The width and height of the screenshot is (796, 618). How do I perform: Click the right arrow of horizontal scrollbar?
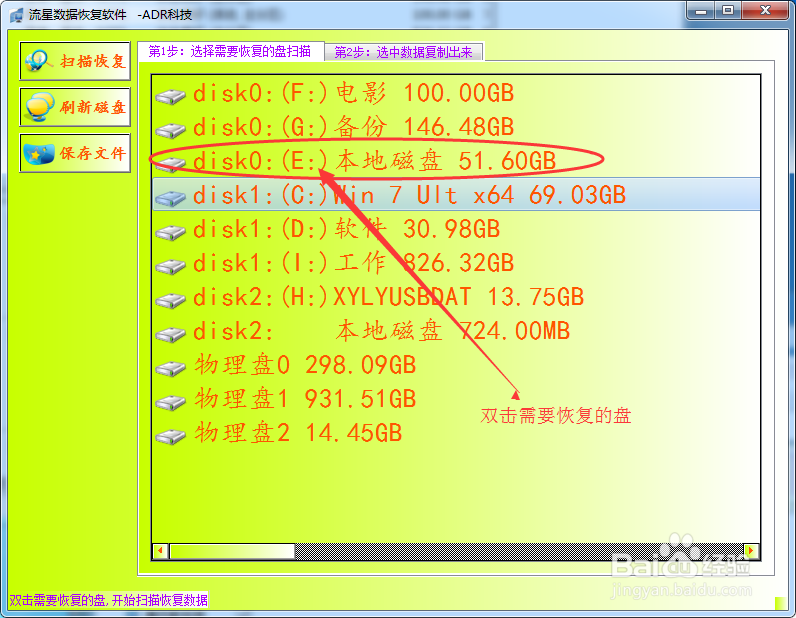click(751, 550)
